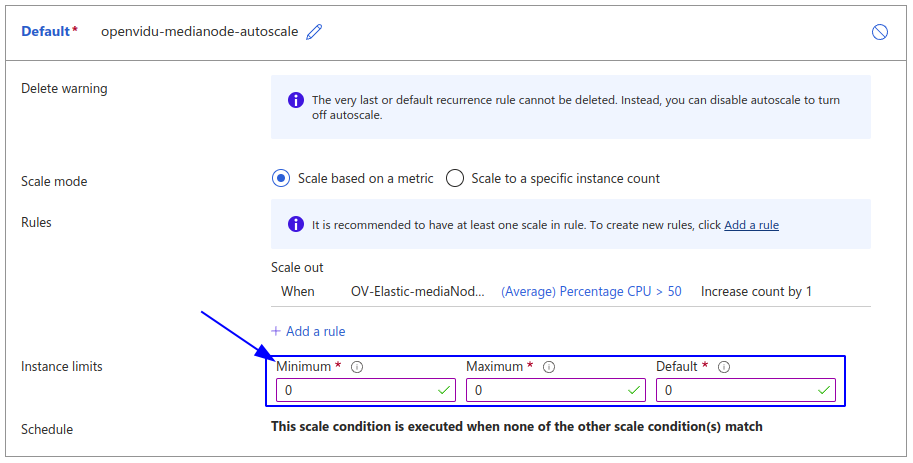Click the Minimum instance limit field
The image size is (913, 463).
(356, 390)
